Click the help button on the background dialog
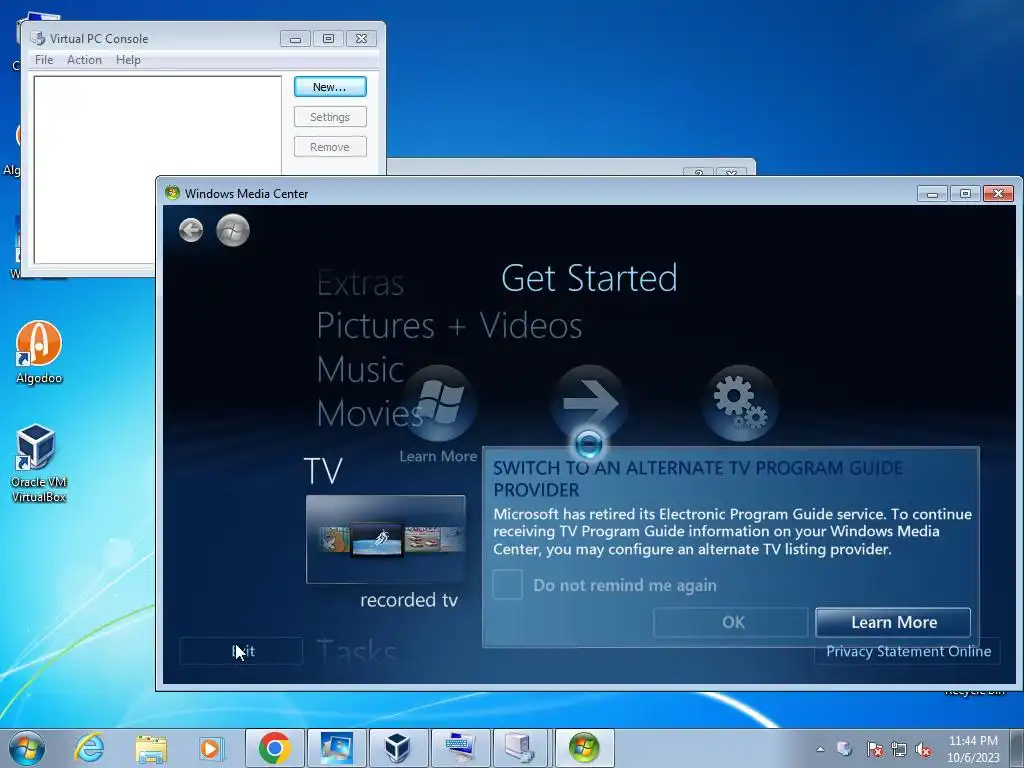This screenshot has width=1024, height=768. tap(699, 172)
